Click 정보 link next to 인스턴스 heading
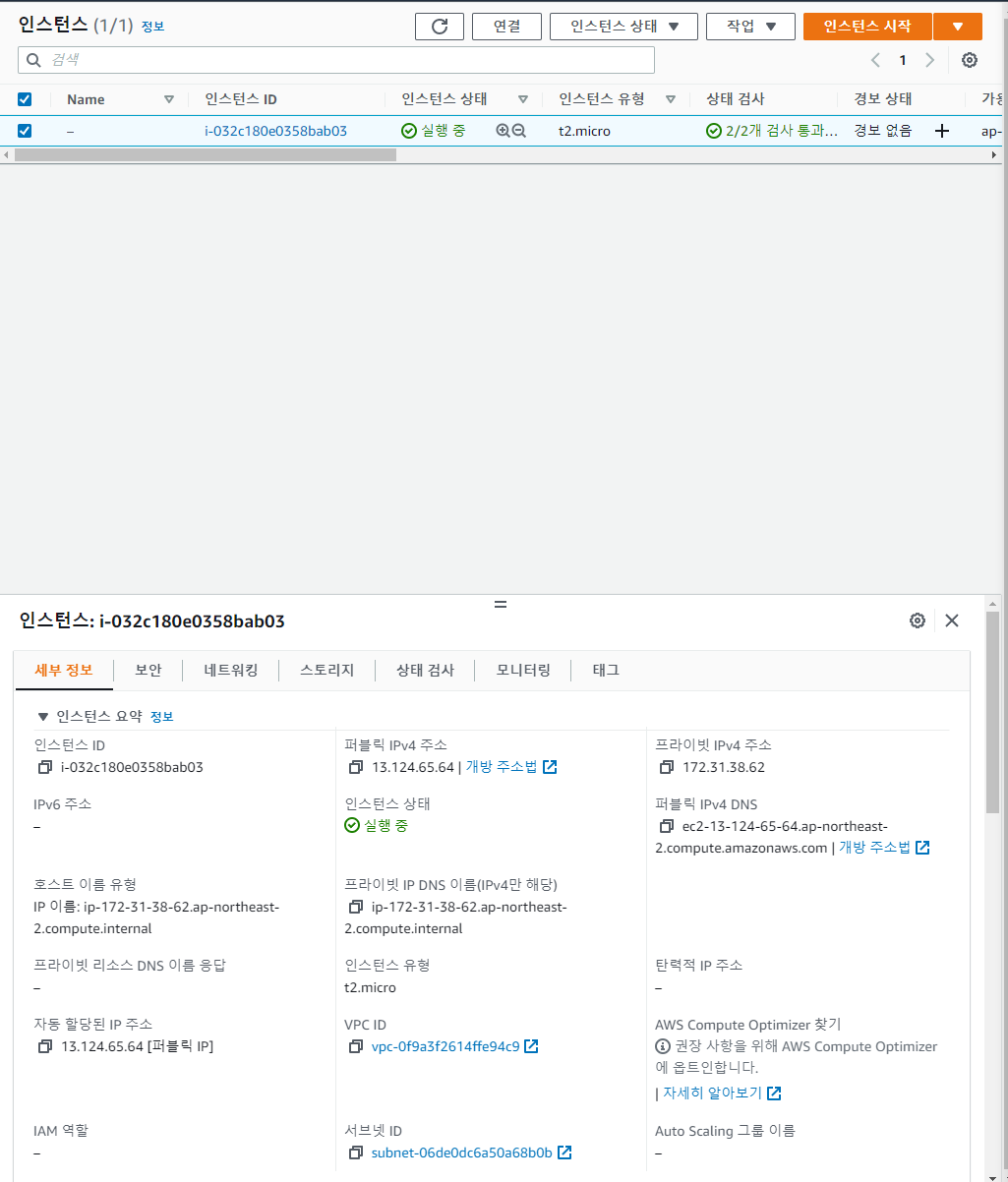 pos(152,27)
